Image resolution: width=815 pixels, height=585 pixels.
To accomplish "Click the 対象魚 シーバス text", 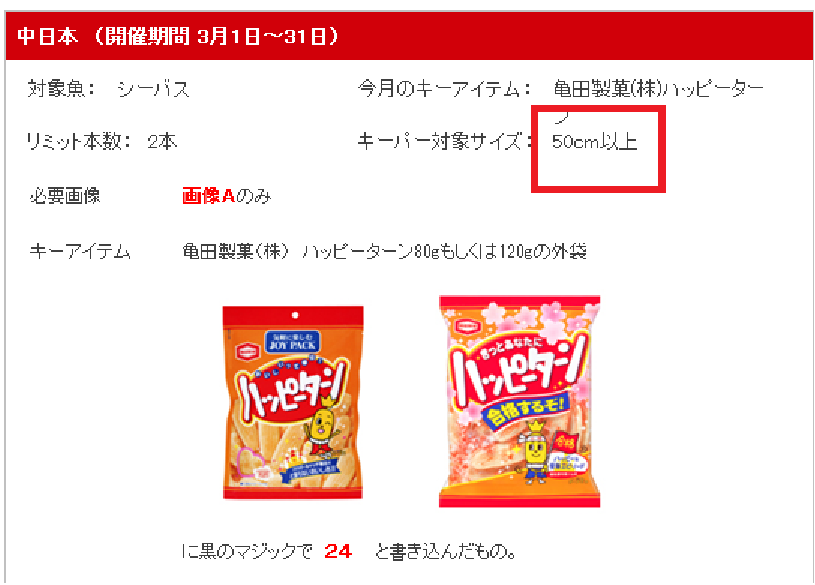I will click(108, 89).
